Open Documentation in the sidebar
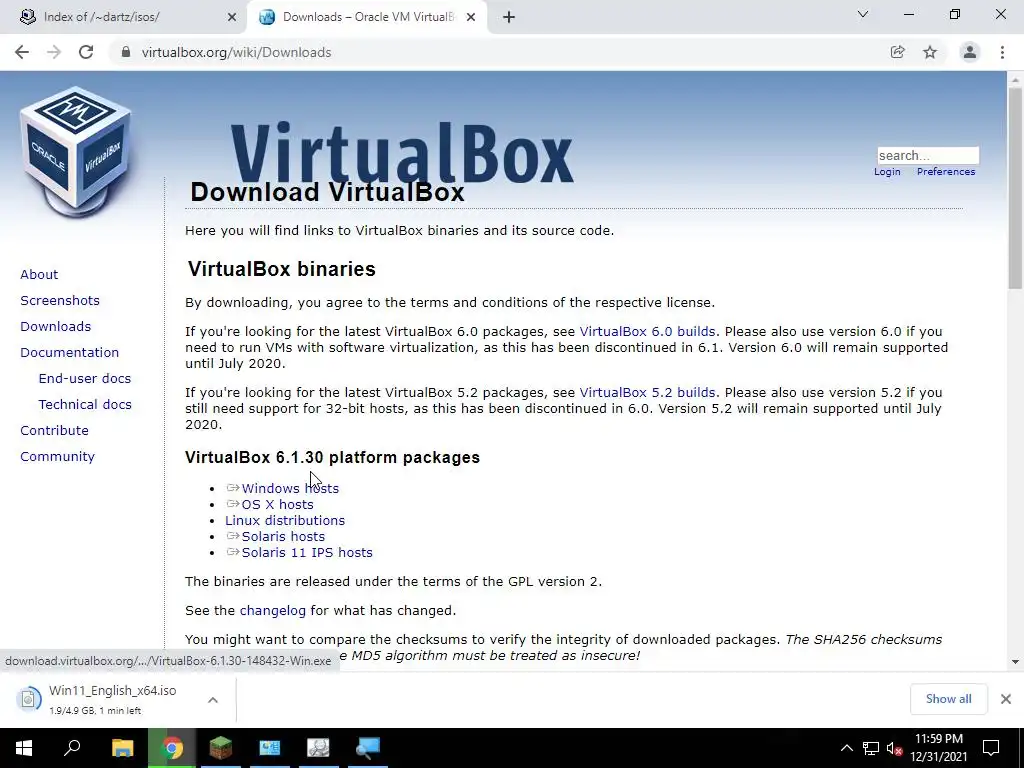 (x=70, y=353)
